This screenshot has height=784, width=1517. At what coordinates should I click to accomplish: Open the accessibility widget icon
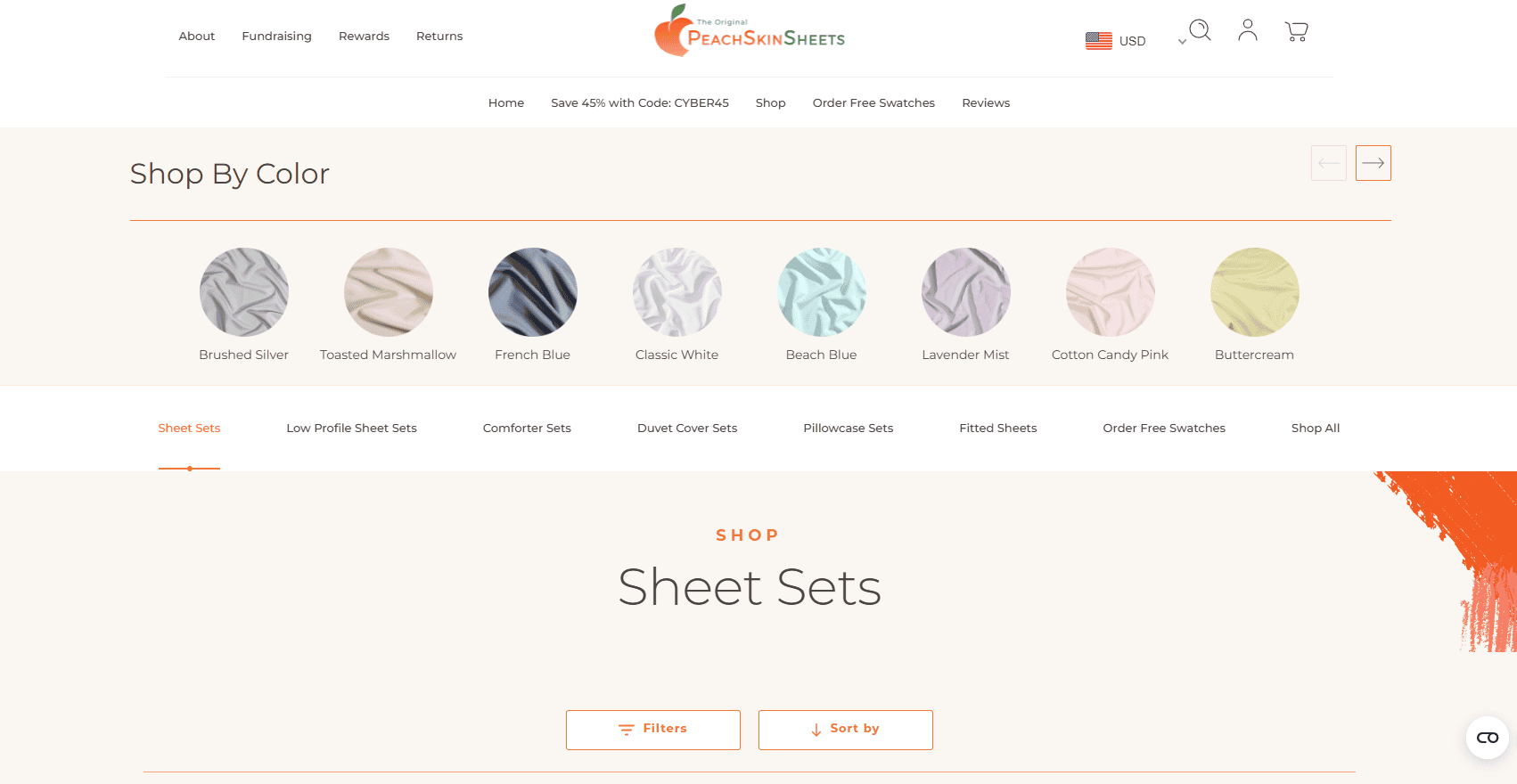[1488, 738]
